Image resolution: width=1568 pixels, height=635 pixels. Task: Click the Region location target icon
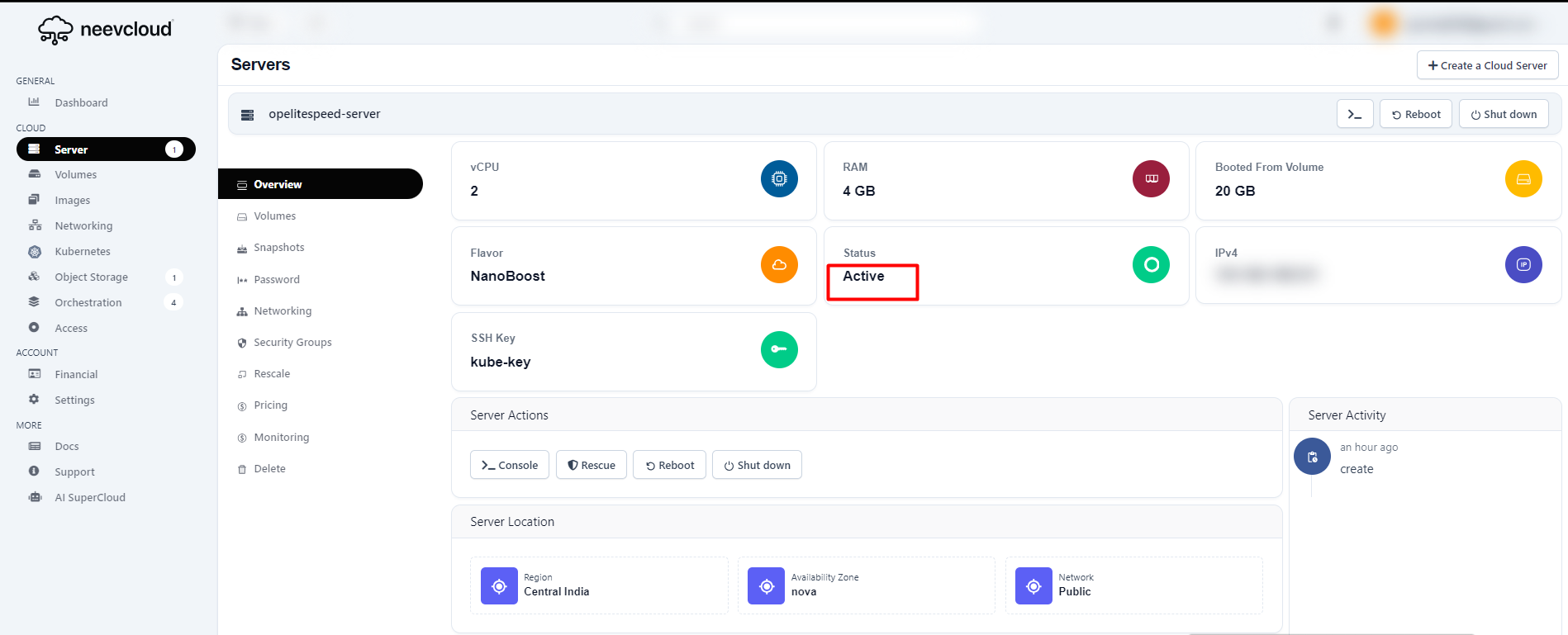[499, 586]
